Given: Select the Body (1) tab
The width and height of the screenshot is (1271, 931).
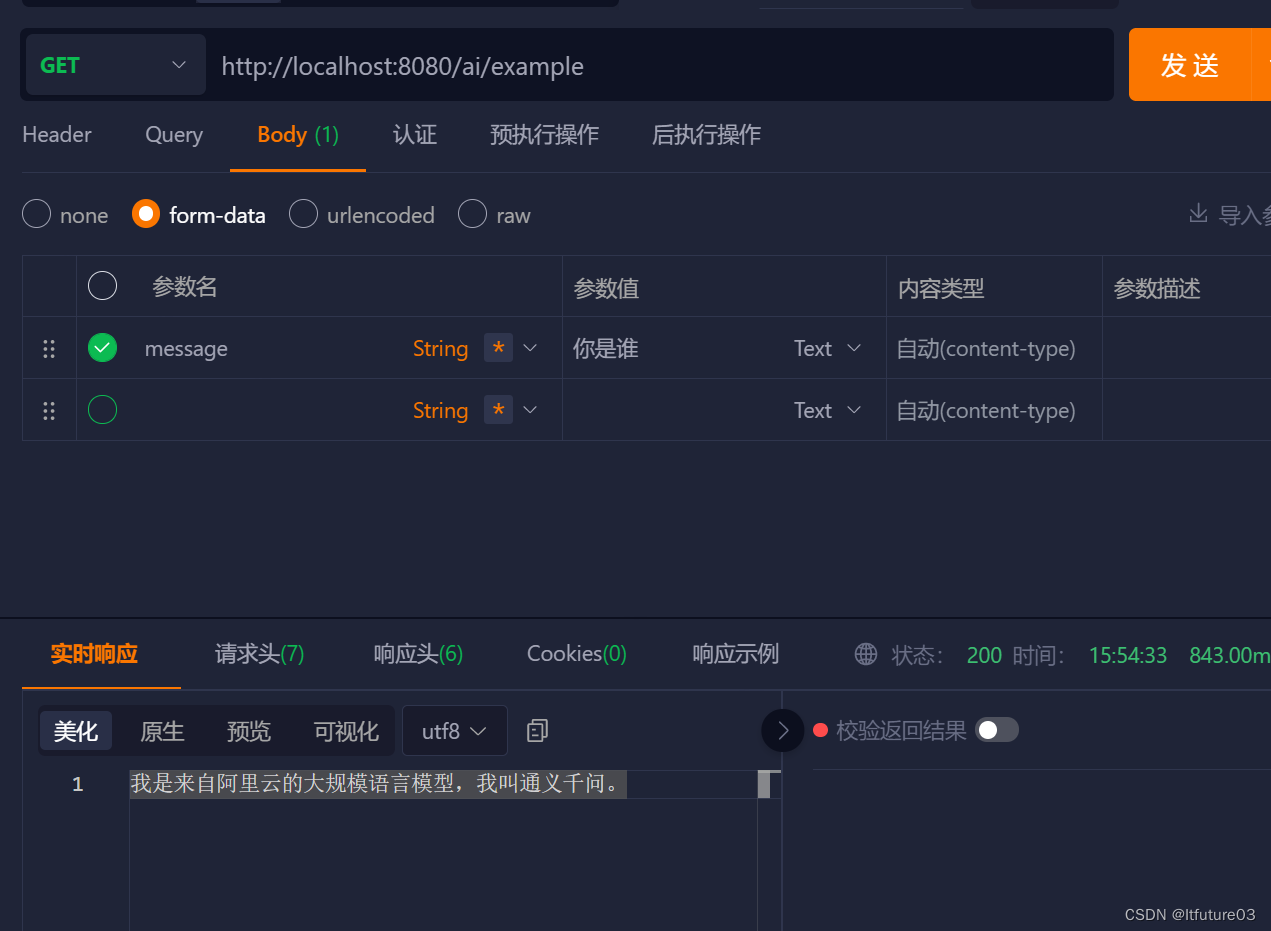Looking at the screenshot, I should tap(298, 135).
